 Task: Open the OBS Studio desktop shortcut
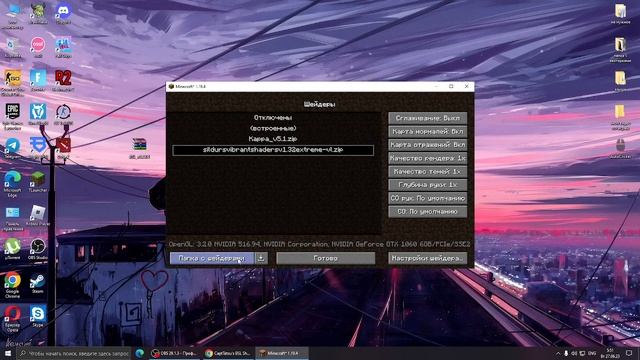coord(38,249)
